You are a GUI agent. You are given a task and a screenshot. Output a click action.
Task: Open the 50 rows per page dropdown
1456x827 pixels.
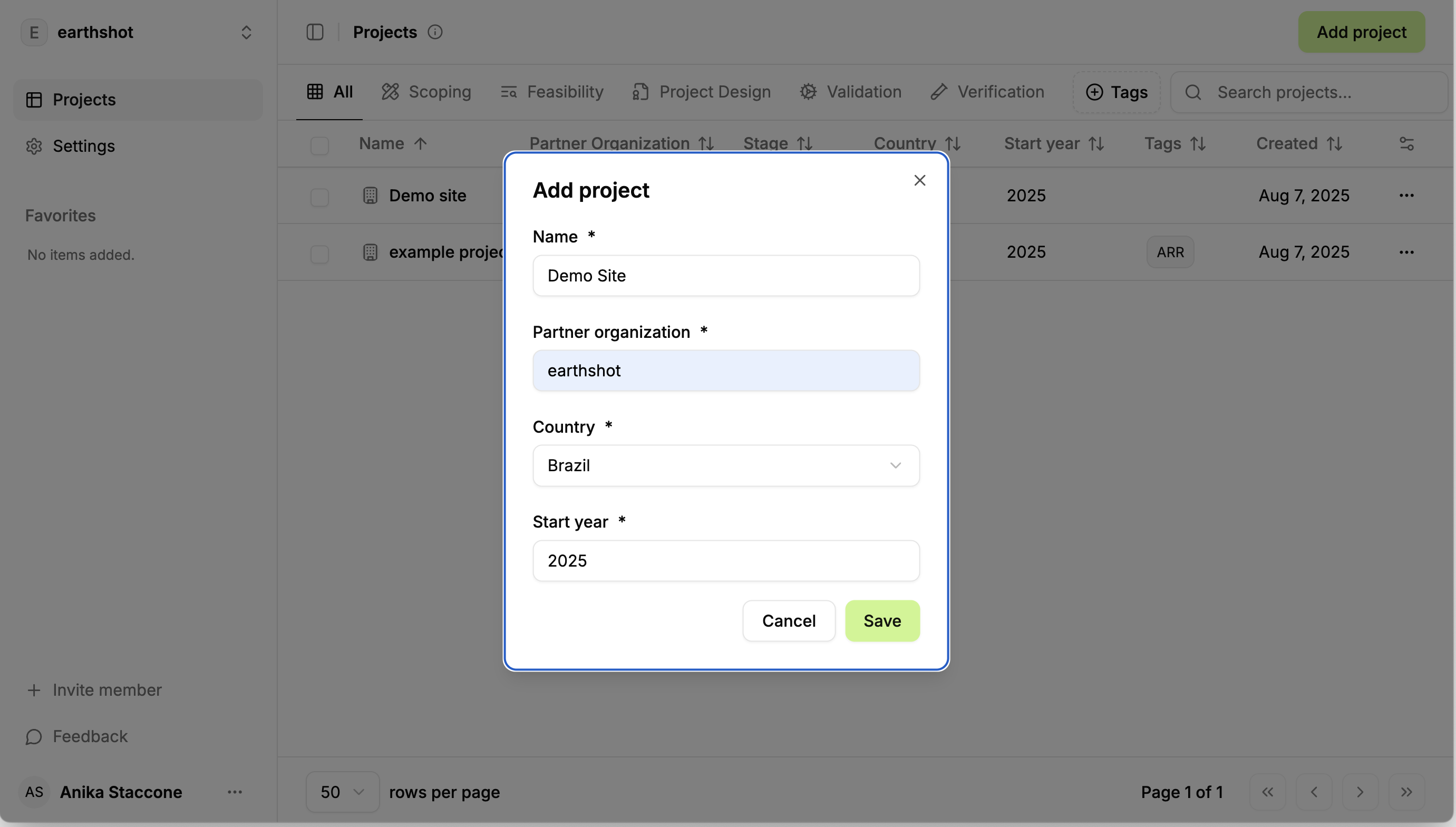coord(342,792)
